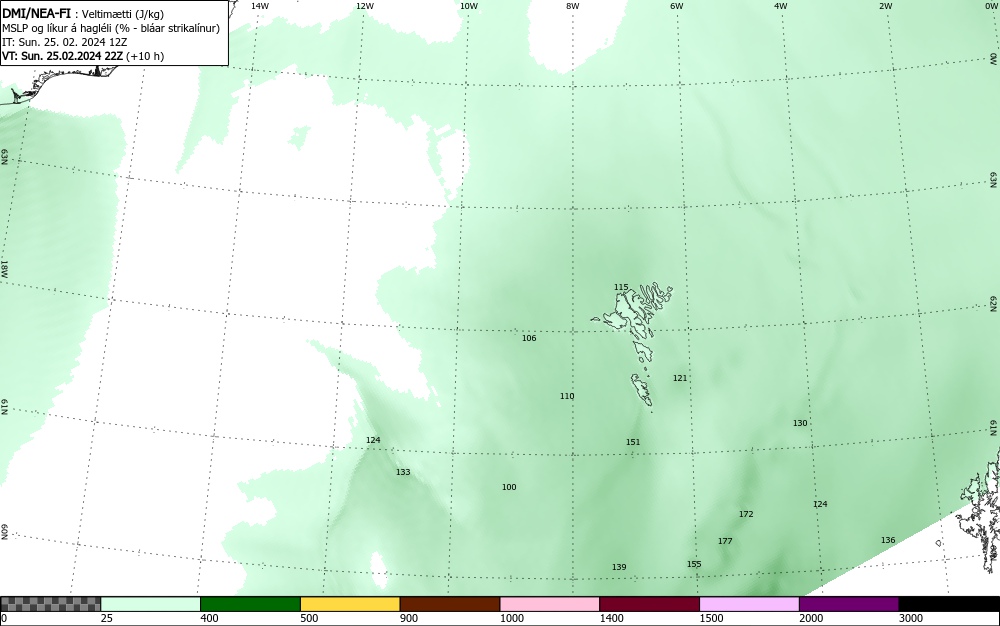The image size is (1000, 626).
Task: Click the 124 value just above 133
Action: [x=373, y=440]
